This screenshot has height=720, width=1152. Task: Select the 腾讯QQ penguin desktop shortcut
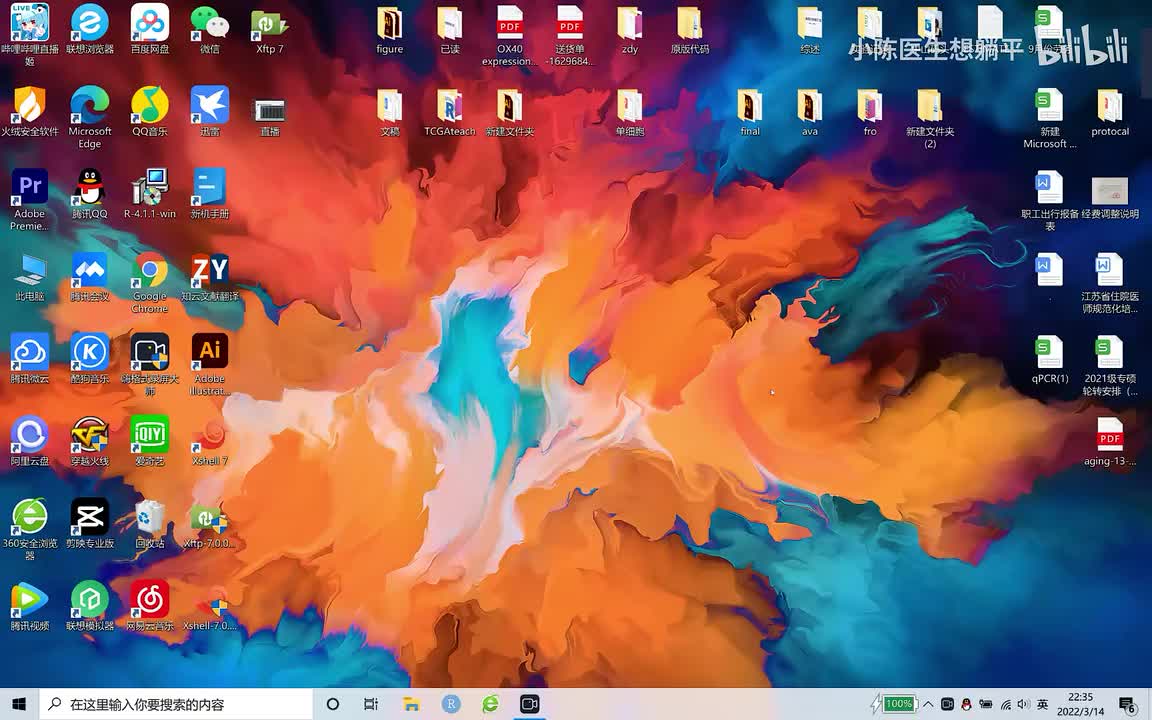coord(90,194)
